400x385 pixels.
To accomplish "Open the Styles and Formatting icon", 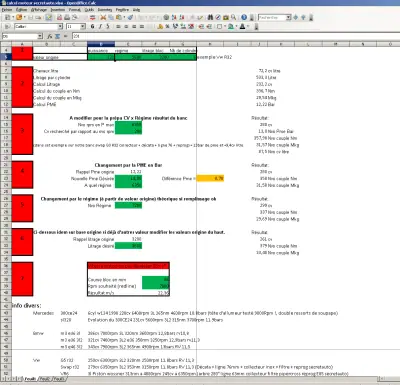I will point(7,26).
